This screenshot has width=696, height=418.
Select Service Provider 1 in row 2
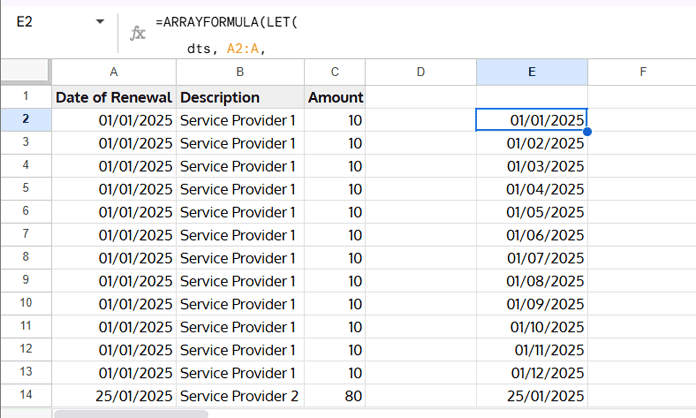click(x=240, y=120)
